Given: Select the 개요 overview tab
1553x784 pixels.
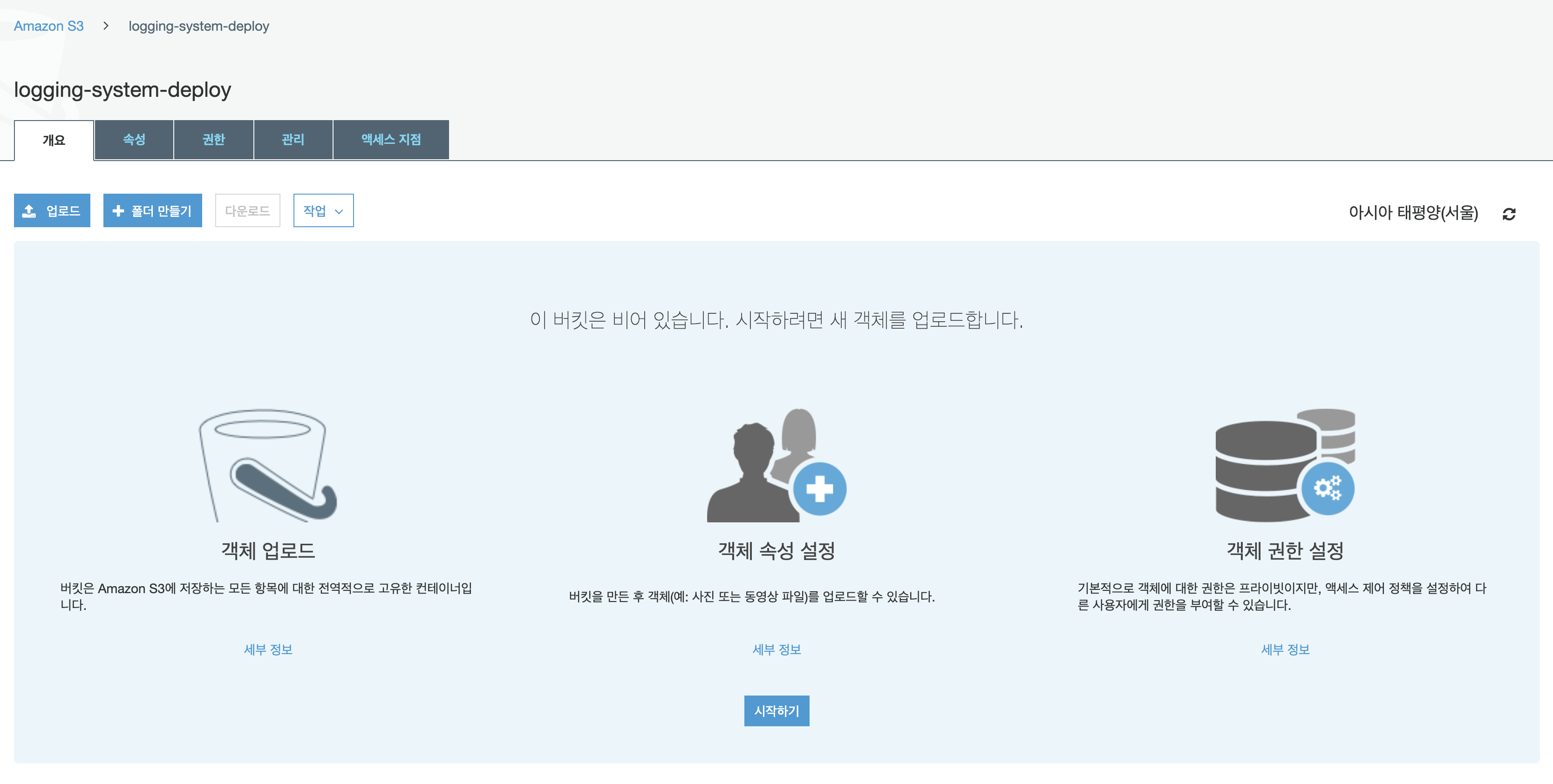Looking at the screenshot, I should (54, 141).
